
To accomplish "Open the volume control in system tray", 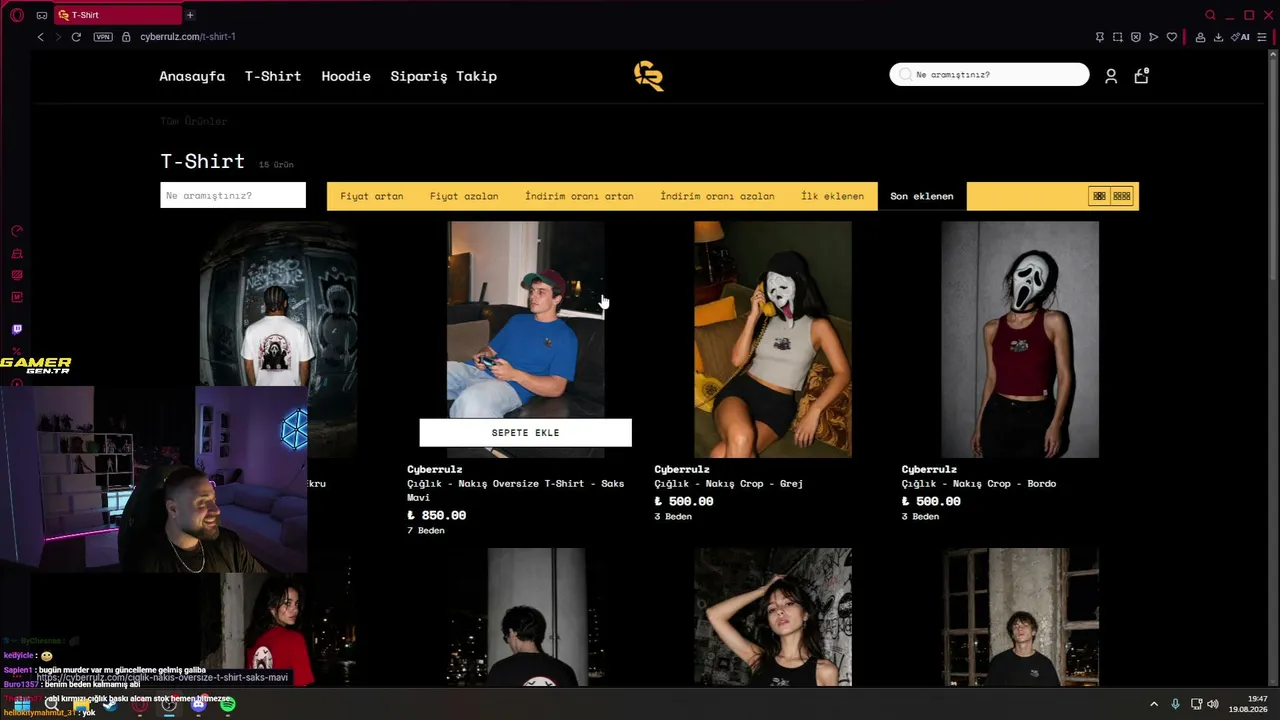I will tap(1212, 704).
